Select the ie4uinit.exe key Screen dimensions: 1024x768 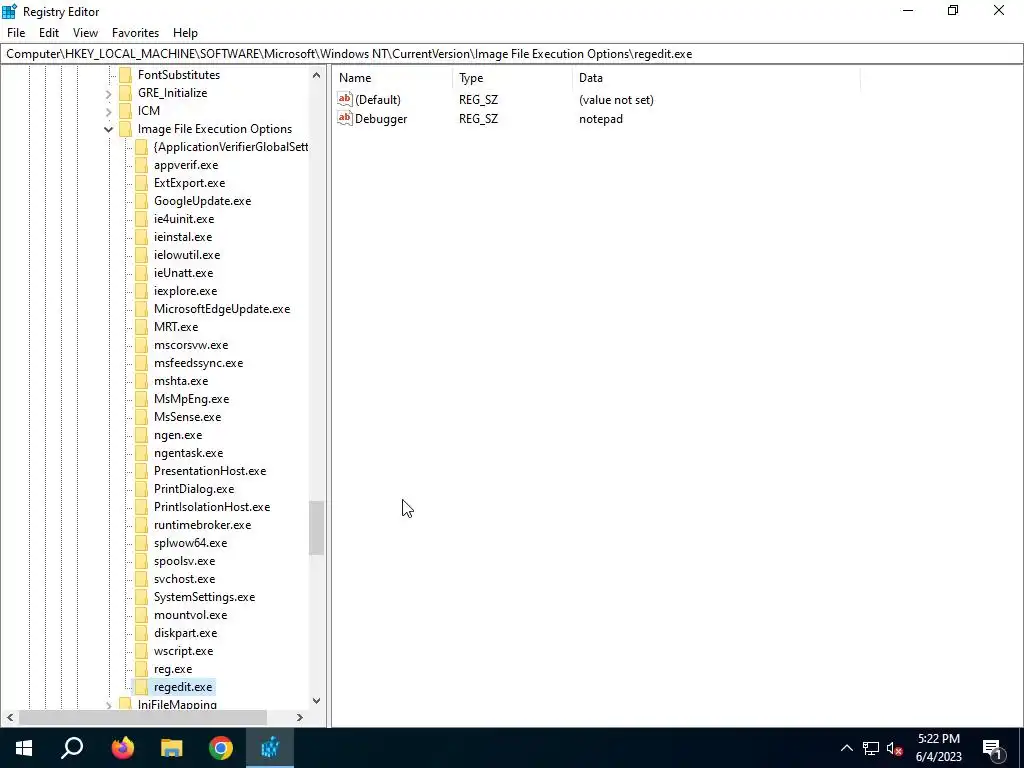click(184, 219)
